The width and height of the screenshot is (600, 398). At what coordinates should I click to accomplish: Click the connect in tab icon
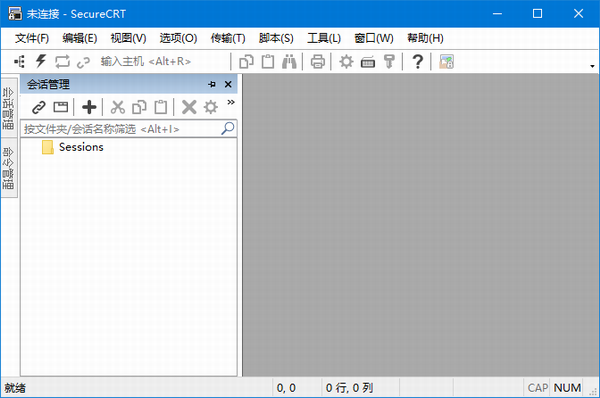pos(60,107)
